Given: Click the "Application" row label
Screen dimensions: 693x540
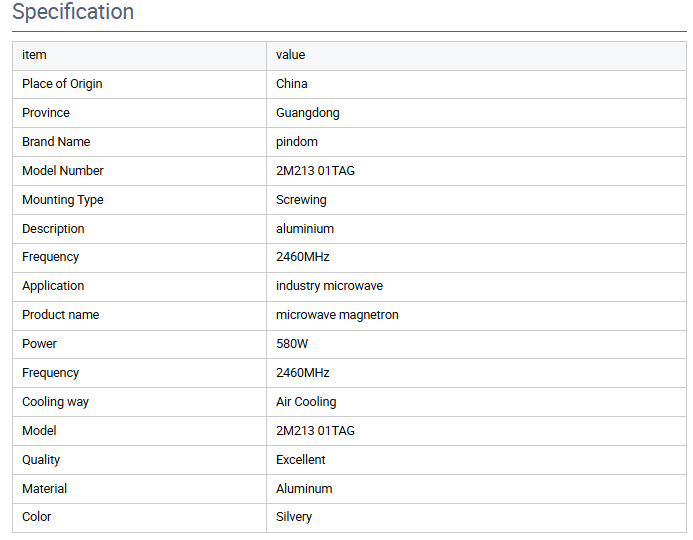Looking at the screenshot, I should click(53, 286).
